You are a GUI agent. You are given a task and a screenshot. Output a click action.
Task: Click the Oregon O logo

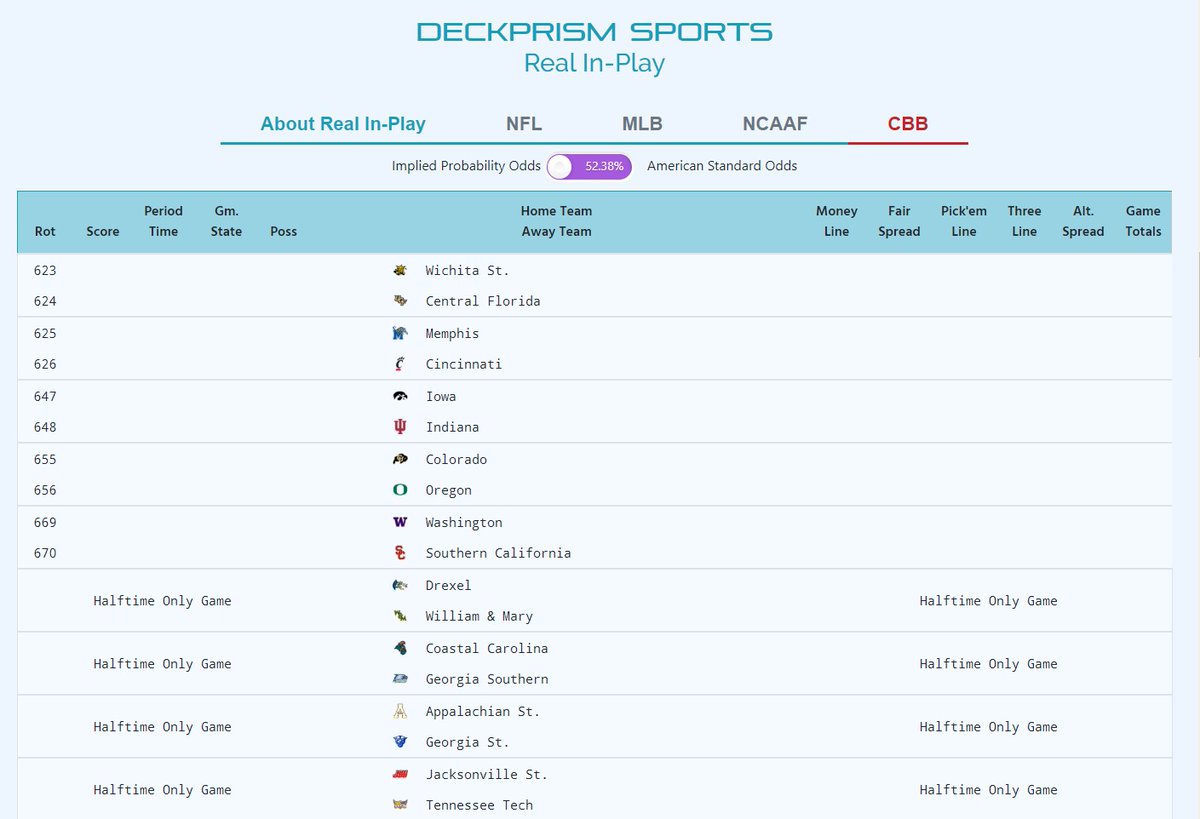(400, 490)
